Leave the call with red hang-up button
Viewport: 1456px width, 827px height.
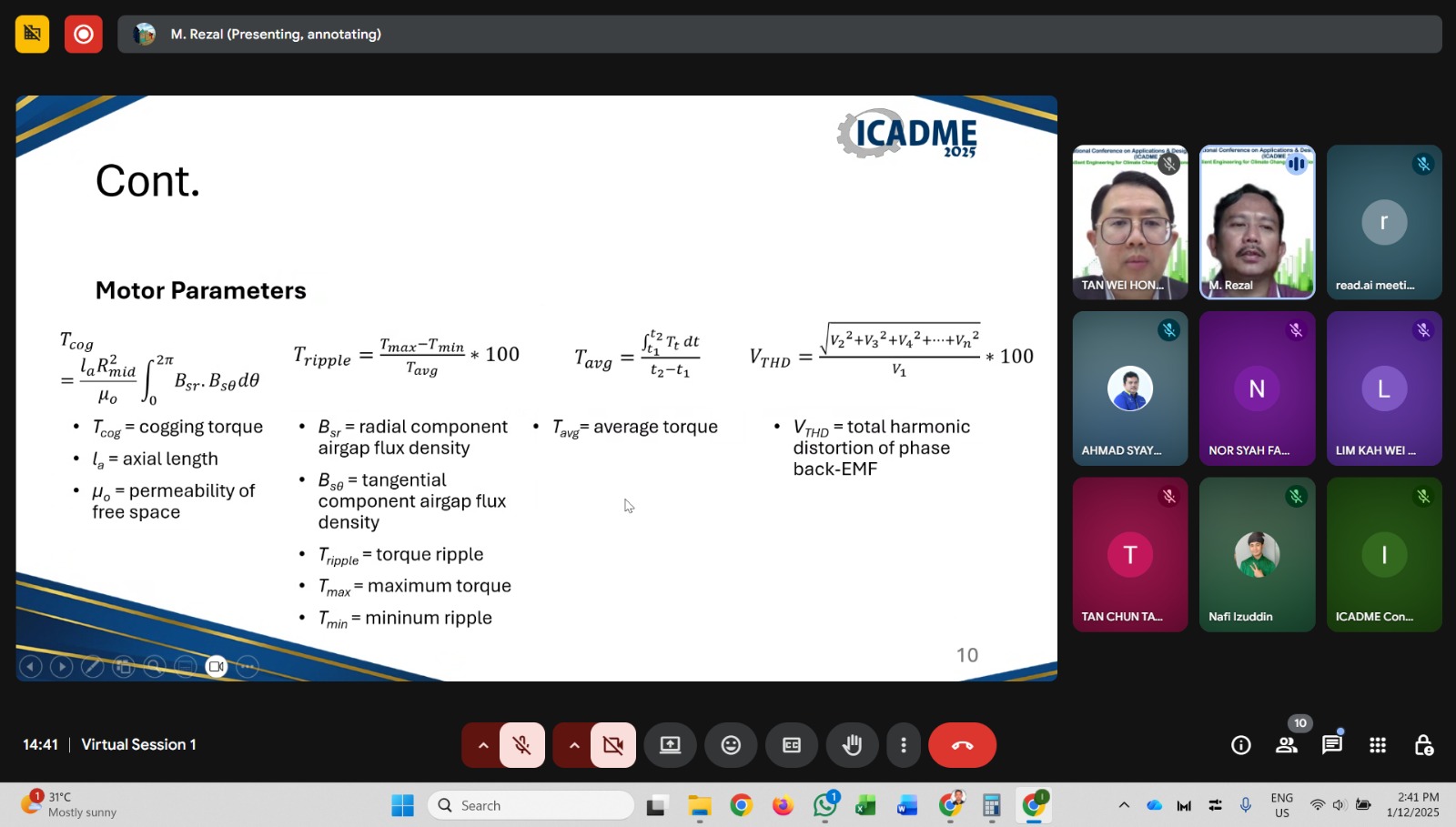[962, 745]
